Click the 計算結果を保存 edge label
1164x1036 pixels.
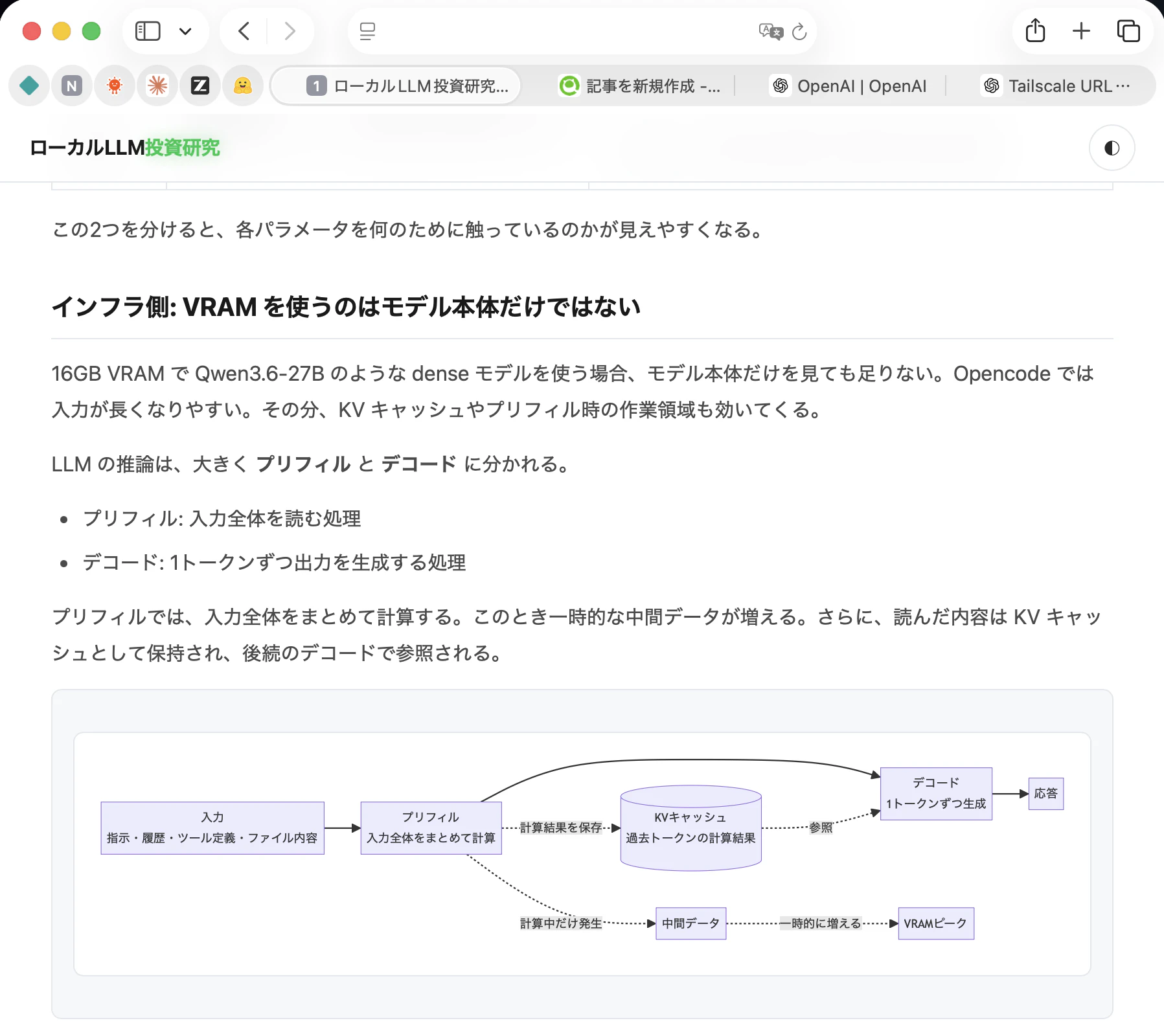561,828
